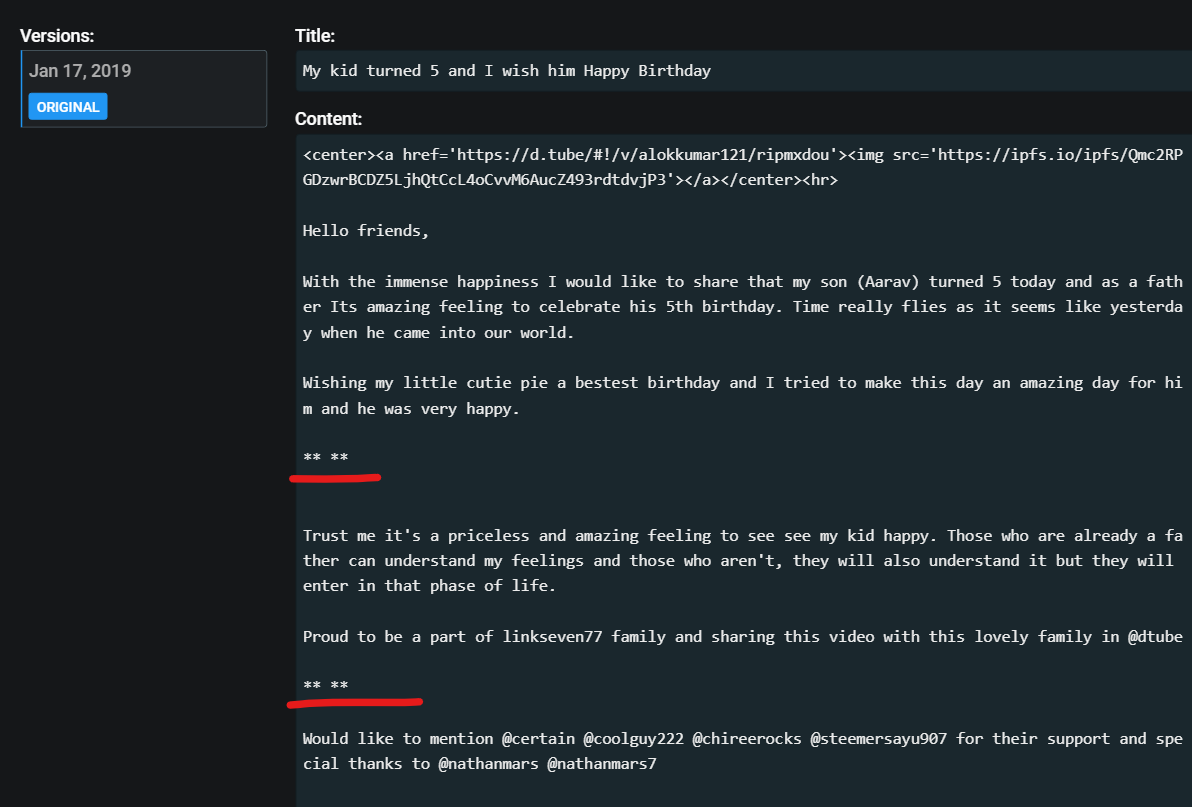This screenshot has width=1192, height=807.
Task: Click the @certain mention
Action: (x=537, y=739)
